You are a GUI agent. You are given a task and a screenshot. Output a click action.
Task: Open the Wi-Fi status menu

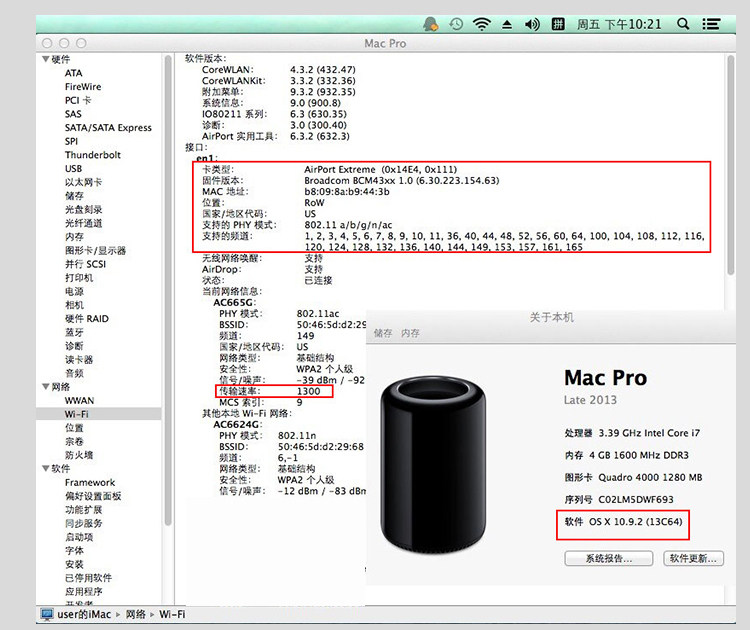coord(482,24)
